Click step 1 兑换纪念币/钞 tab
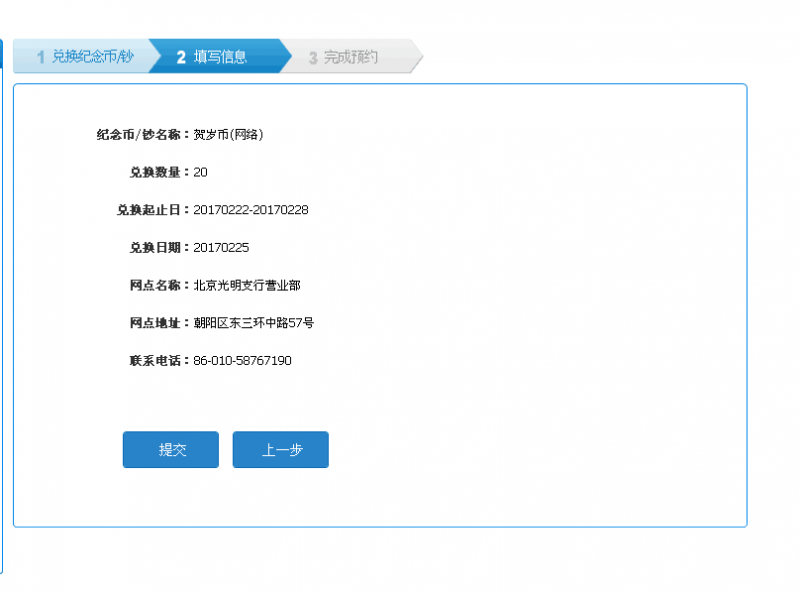800x592 pixels. [83, 57]
